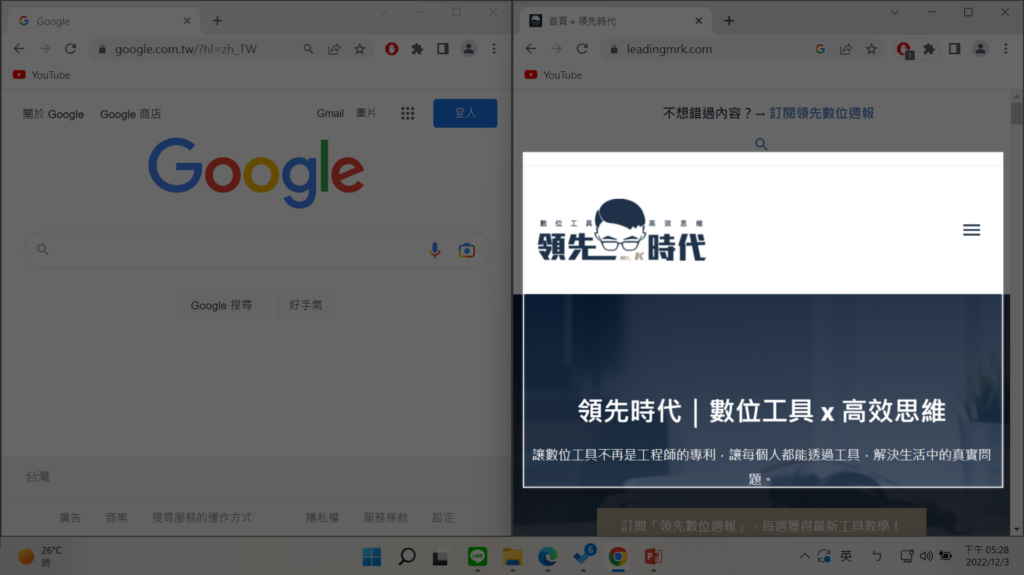The width and height of the screenshot is (1024, 575).
Task: Click the zoom magnifier icon in Google address bar
Action: click(x=308, y=49)
